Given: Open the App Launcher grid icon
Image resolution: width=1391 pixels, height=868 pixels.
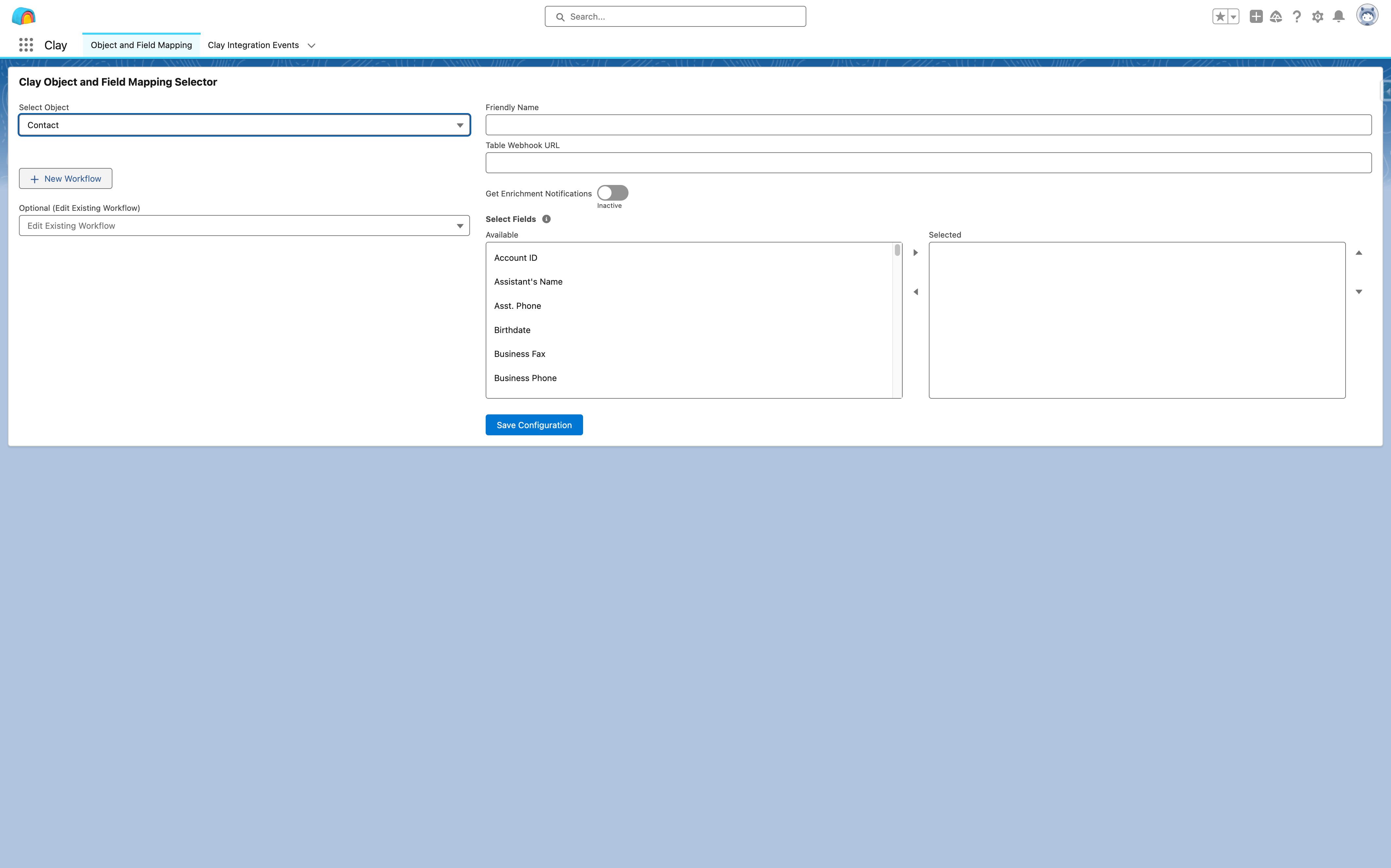Looking at the screenshot, I should pos(26,45).
